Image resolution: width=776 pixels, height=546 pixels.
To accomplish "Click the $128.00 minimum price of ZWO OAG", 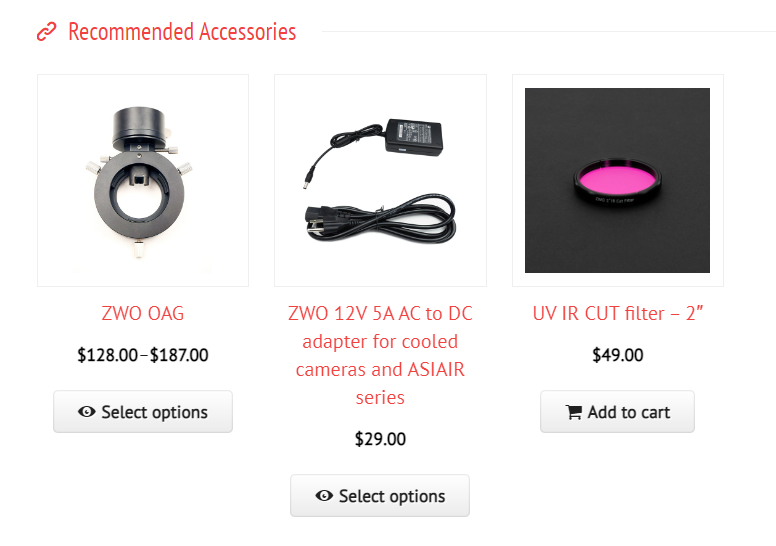I will (107, 355).
